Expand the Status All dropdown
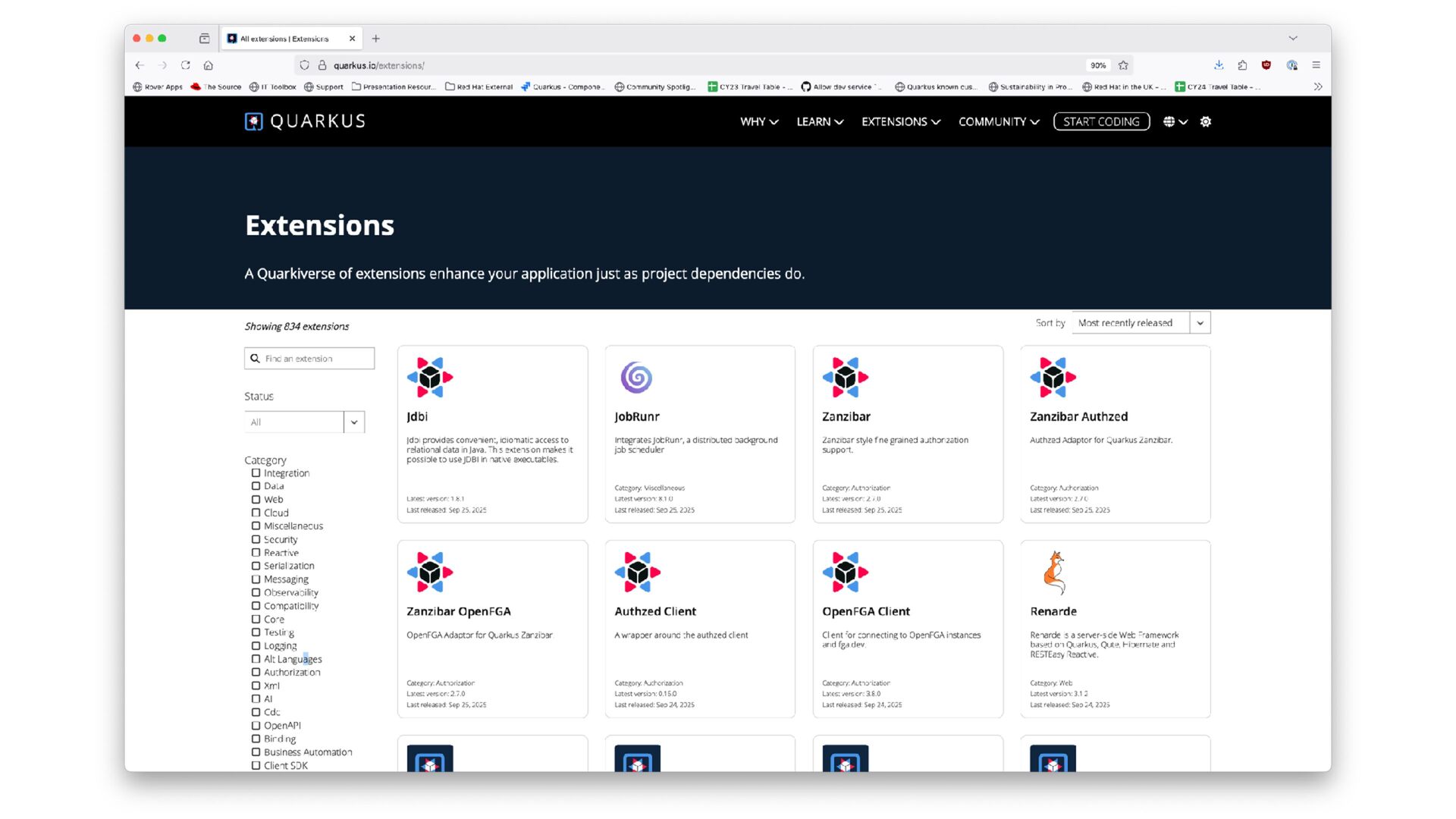 [x=304, y=422]
